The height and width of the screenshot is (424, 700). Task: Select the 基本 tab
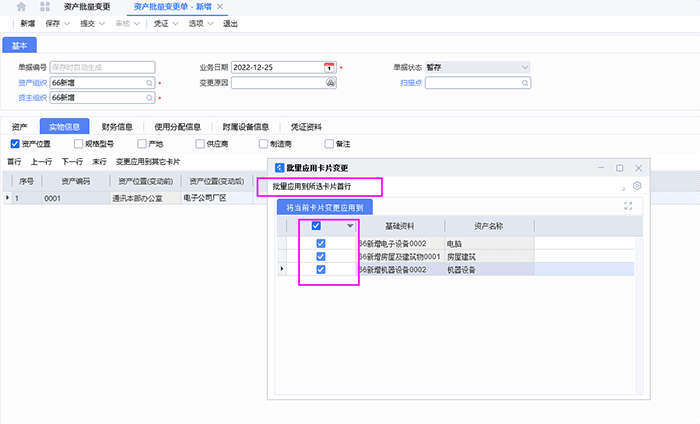(19, 46)
